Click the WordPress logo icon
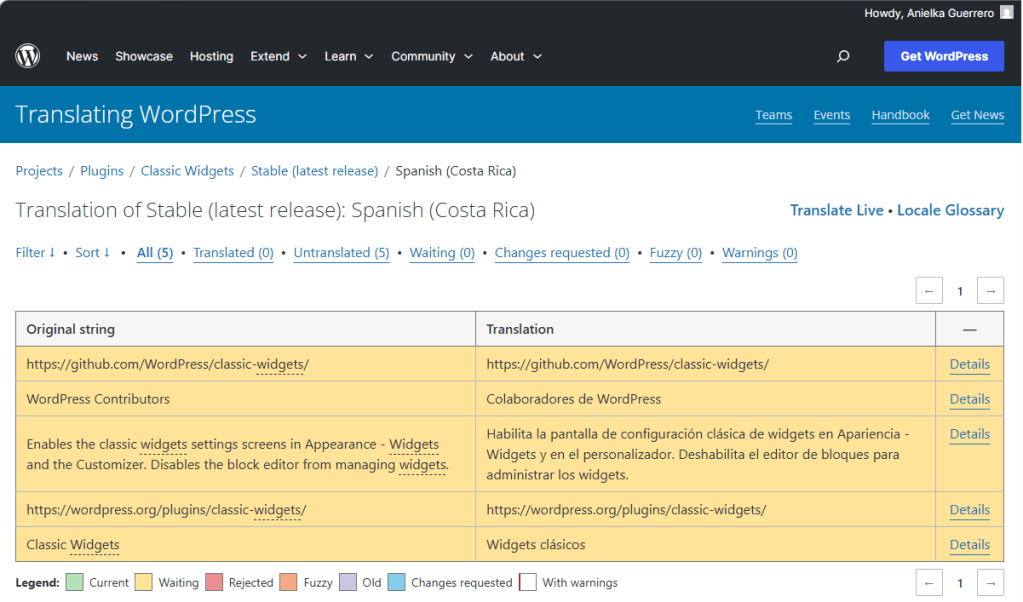 [x=28, y=56]
